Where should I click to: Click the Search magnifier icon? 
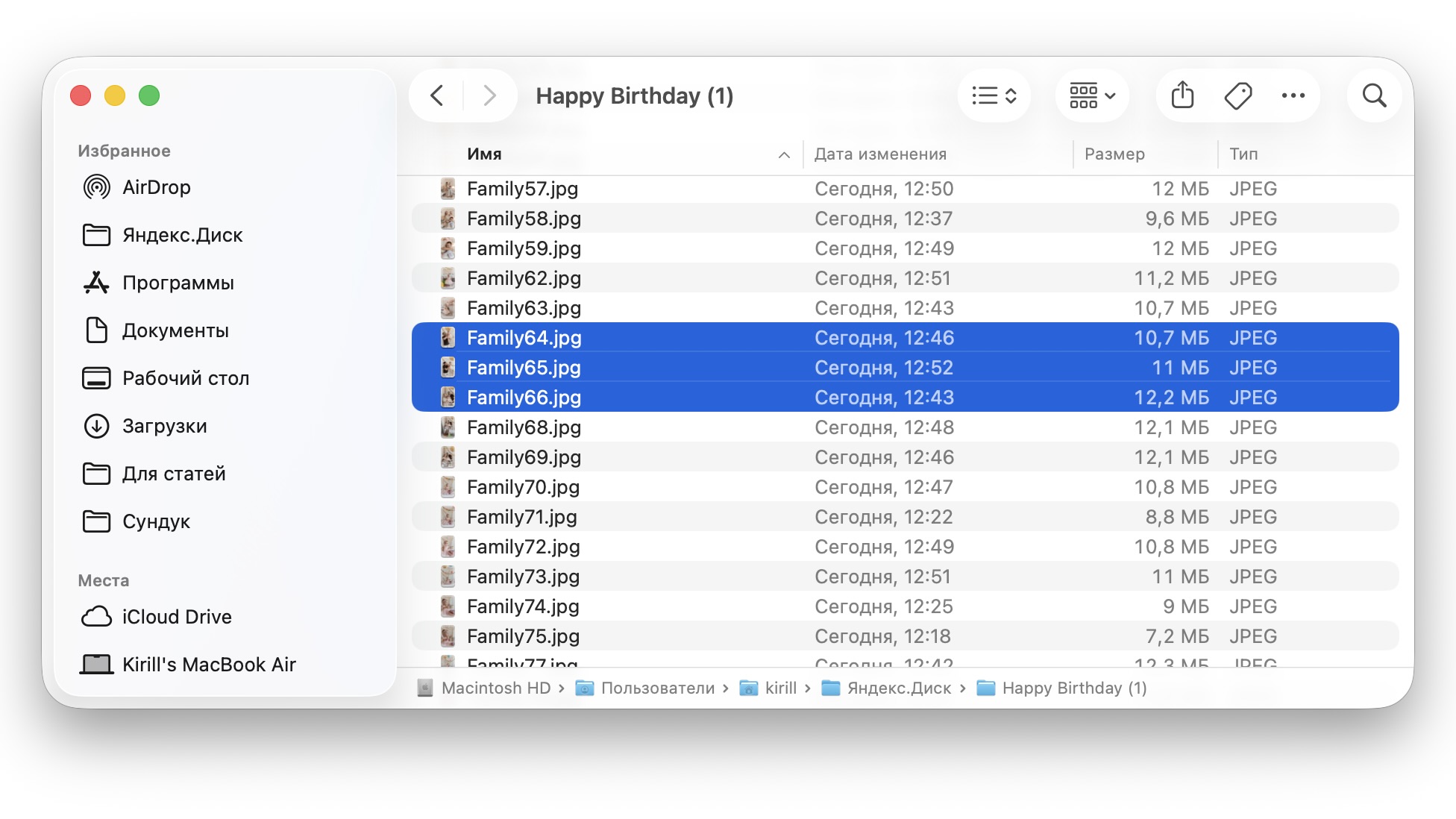click(x=1374, y=95)
